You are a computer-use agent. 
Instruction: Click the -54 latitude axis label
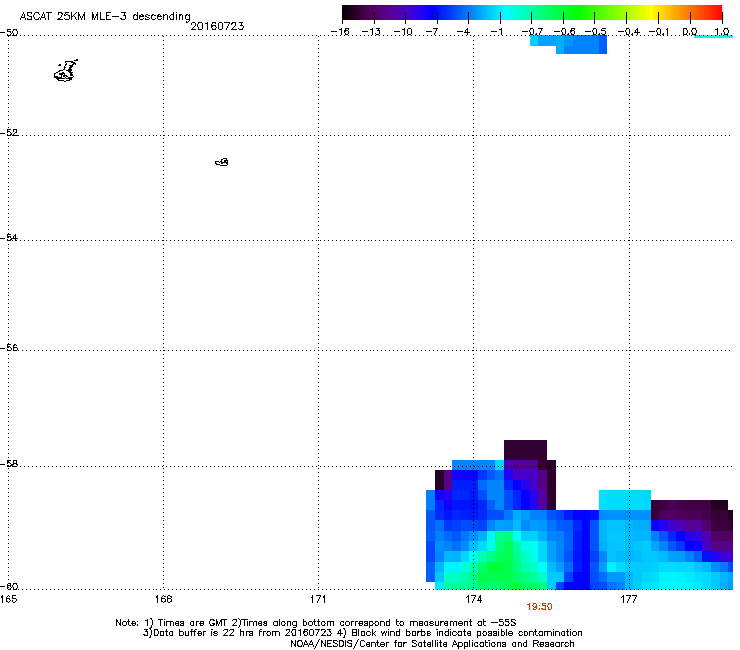(x=9, y=237)
